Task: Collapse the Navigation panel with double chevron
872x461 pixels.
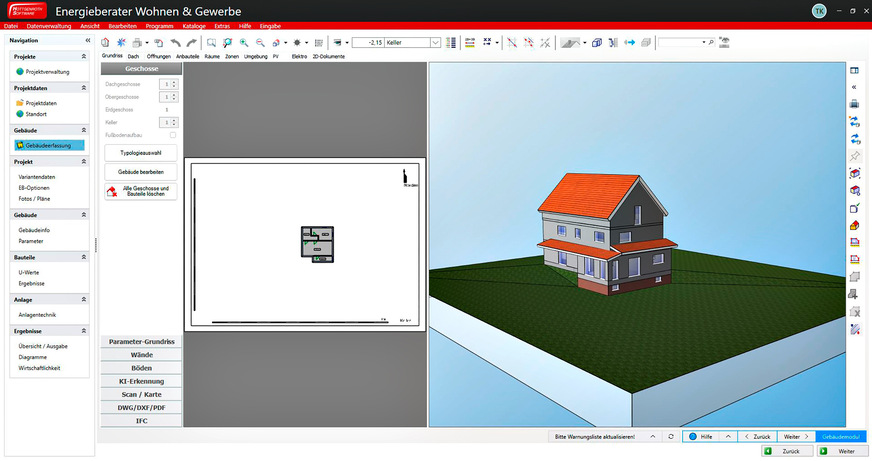Action: tap(88, 40)
